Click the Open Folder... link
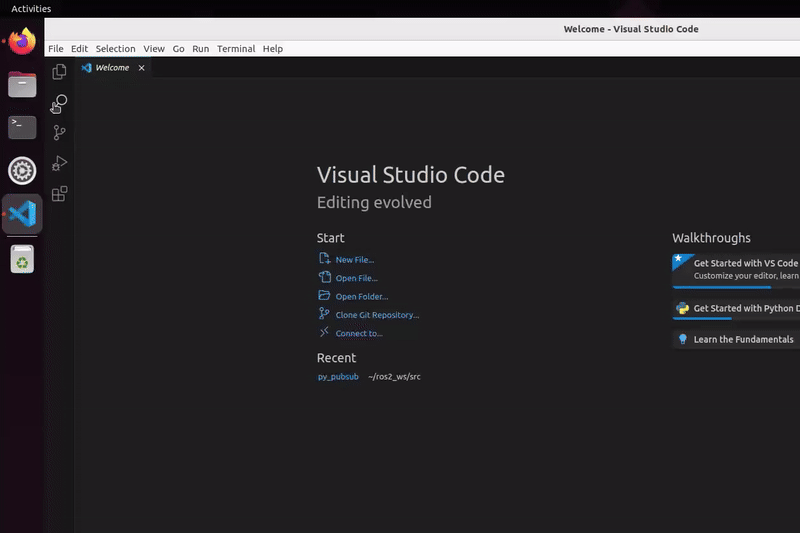 pos(362,296)
